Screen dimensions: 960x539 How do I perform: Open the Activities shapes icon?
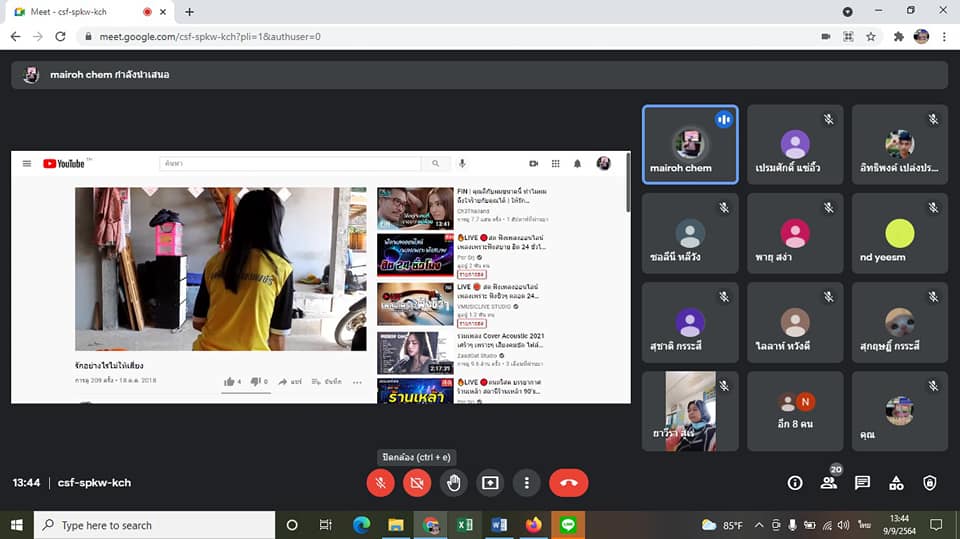[x=896, y=483]
